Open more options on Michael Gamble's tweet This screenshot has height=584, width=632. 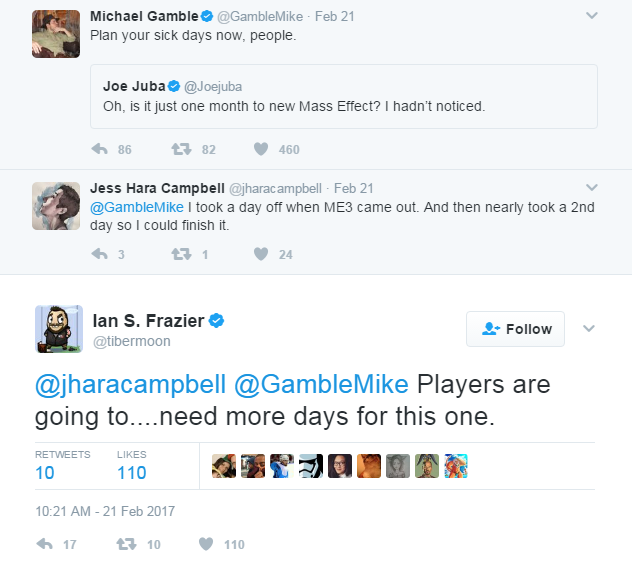(591, 16)
